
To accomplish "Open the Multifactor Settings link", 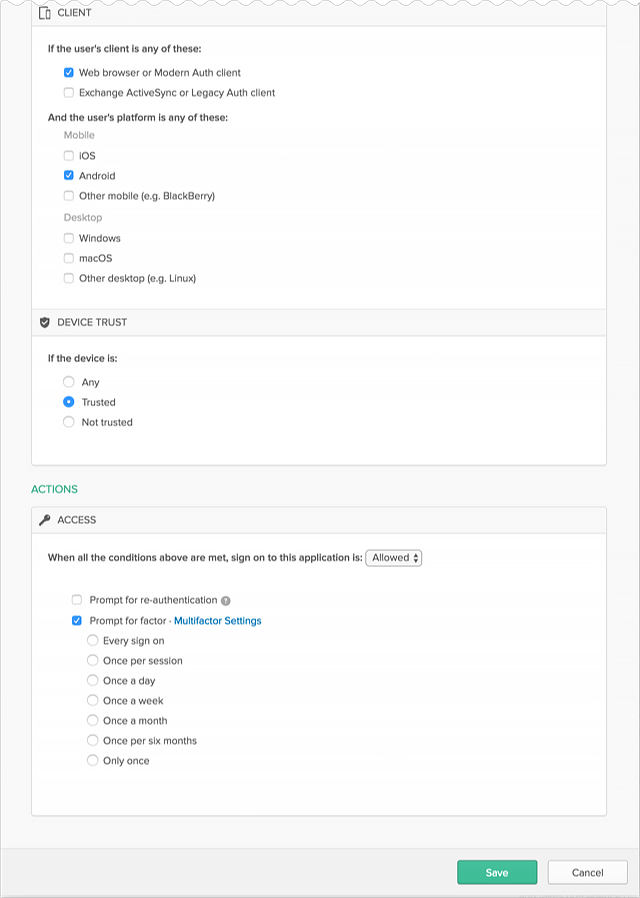I will (217, 621).
